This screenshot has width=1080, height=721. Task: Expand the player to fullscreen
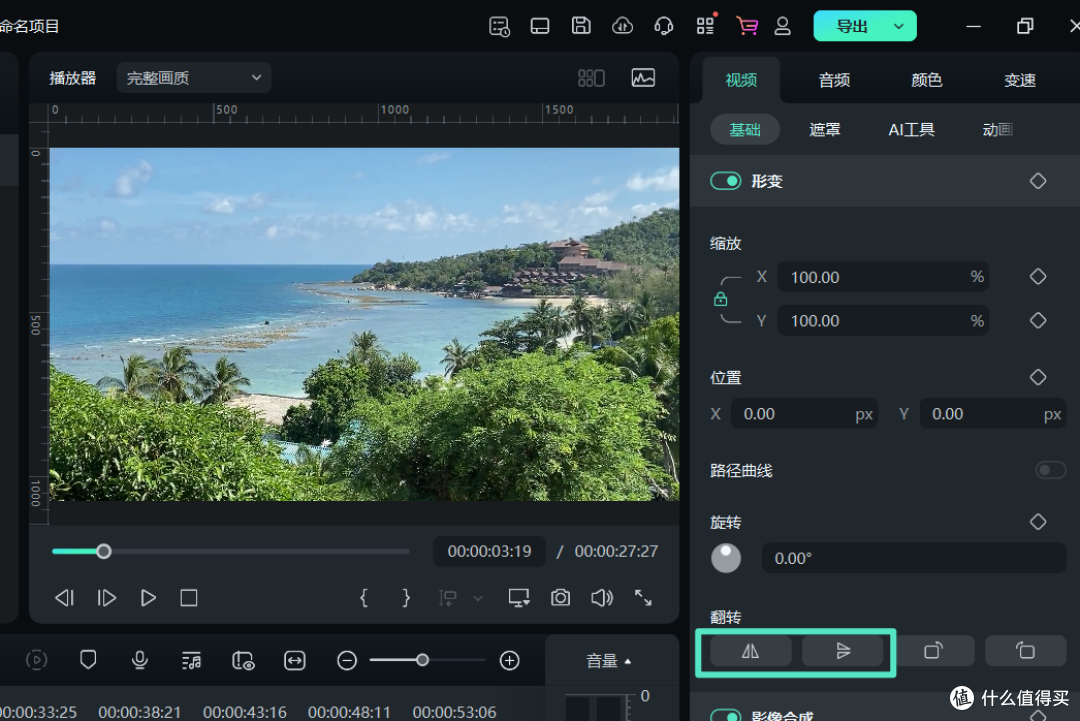pos(643,598)
